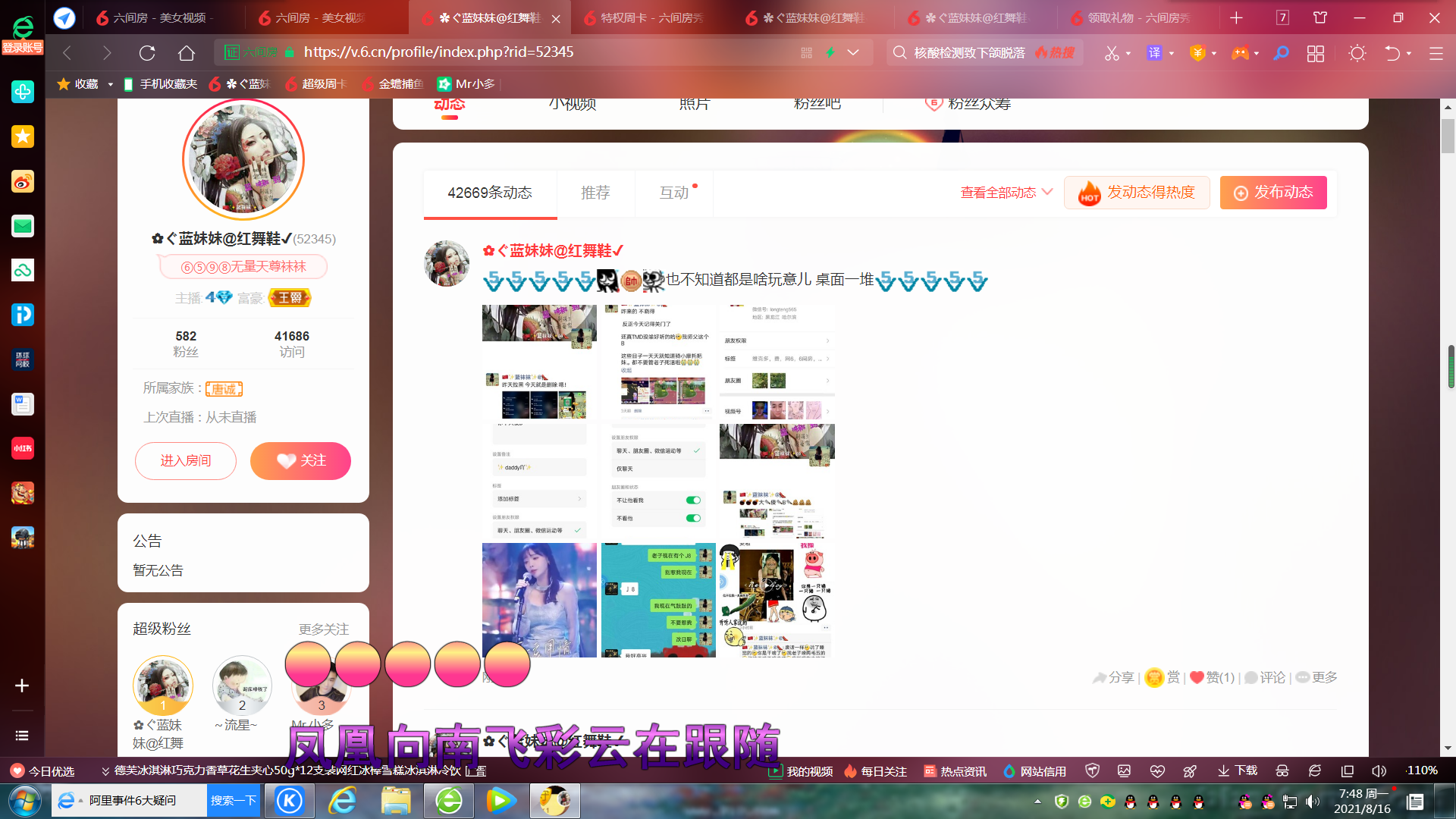Click the undo arrow icon in toolbar
Viewport: 1456px width, 819px height.
(1392, 53)
